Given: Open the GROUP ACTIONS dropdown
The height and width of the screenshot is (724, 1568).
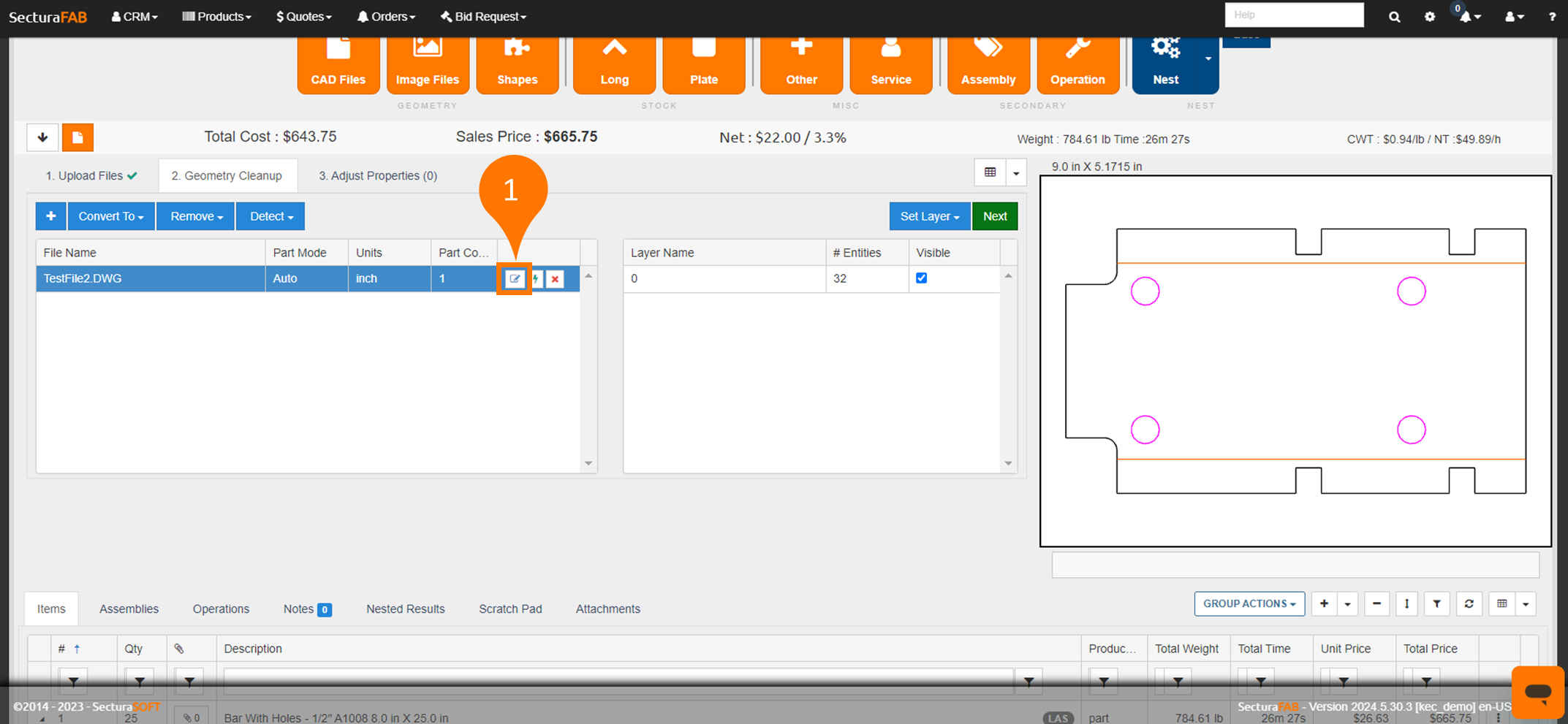Looking at the screenshot, I should (x=1249, y=603).
